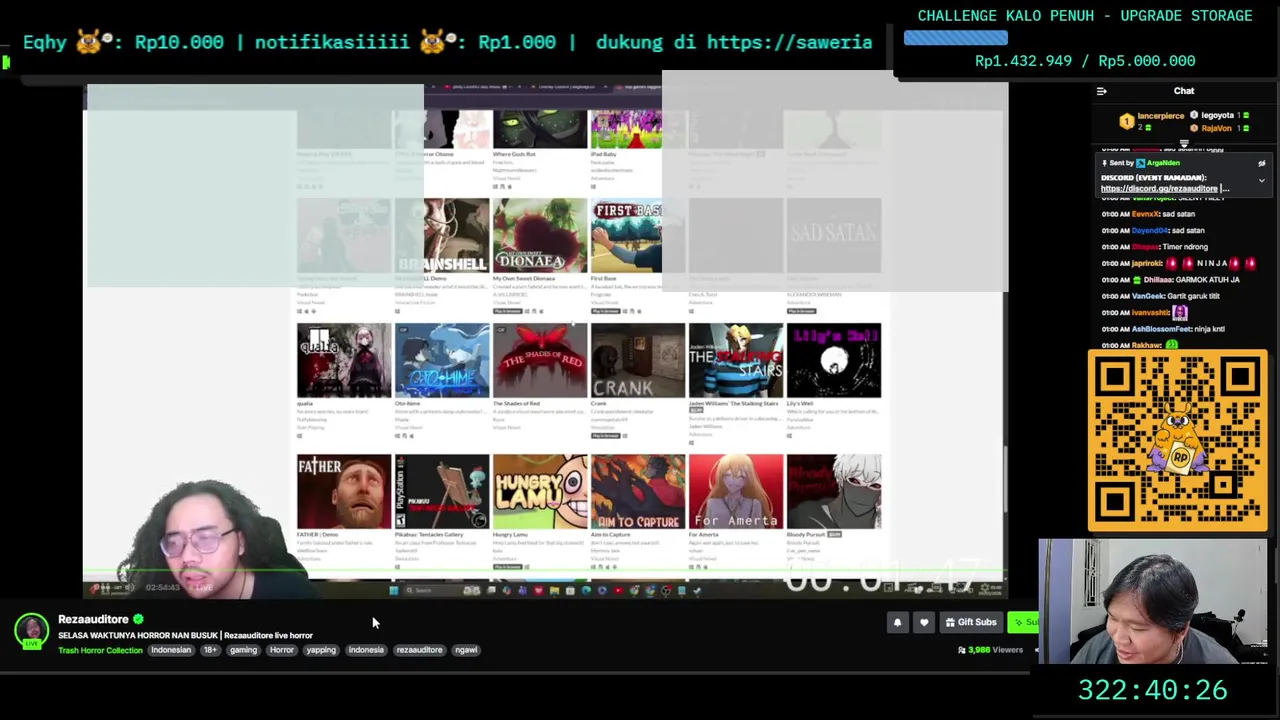This screenshot has height=720, width=1280.
Task: Select the ngawi tag
Action: pos(466,650)
